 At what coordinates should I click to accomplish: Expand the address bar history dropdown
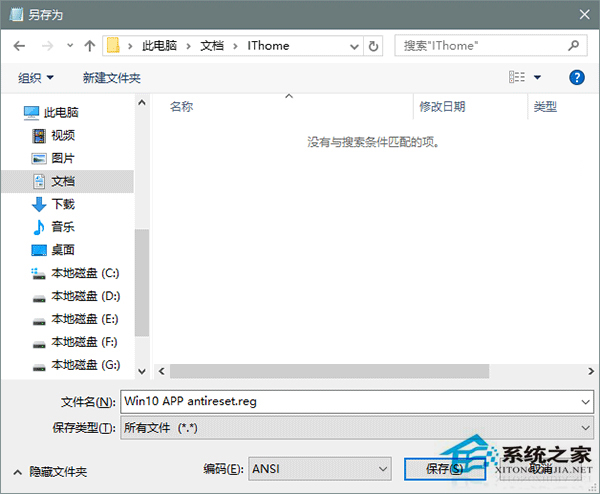(354, 46)
